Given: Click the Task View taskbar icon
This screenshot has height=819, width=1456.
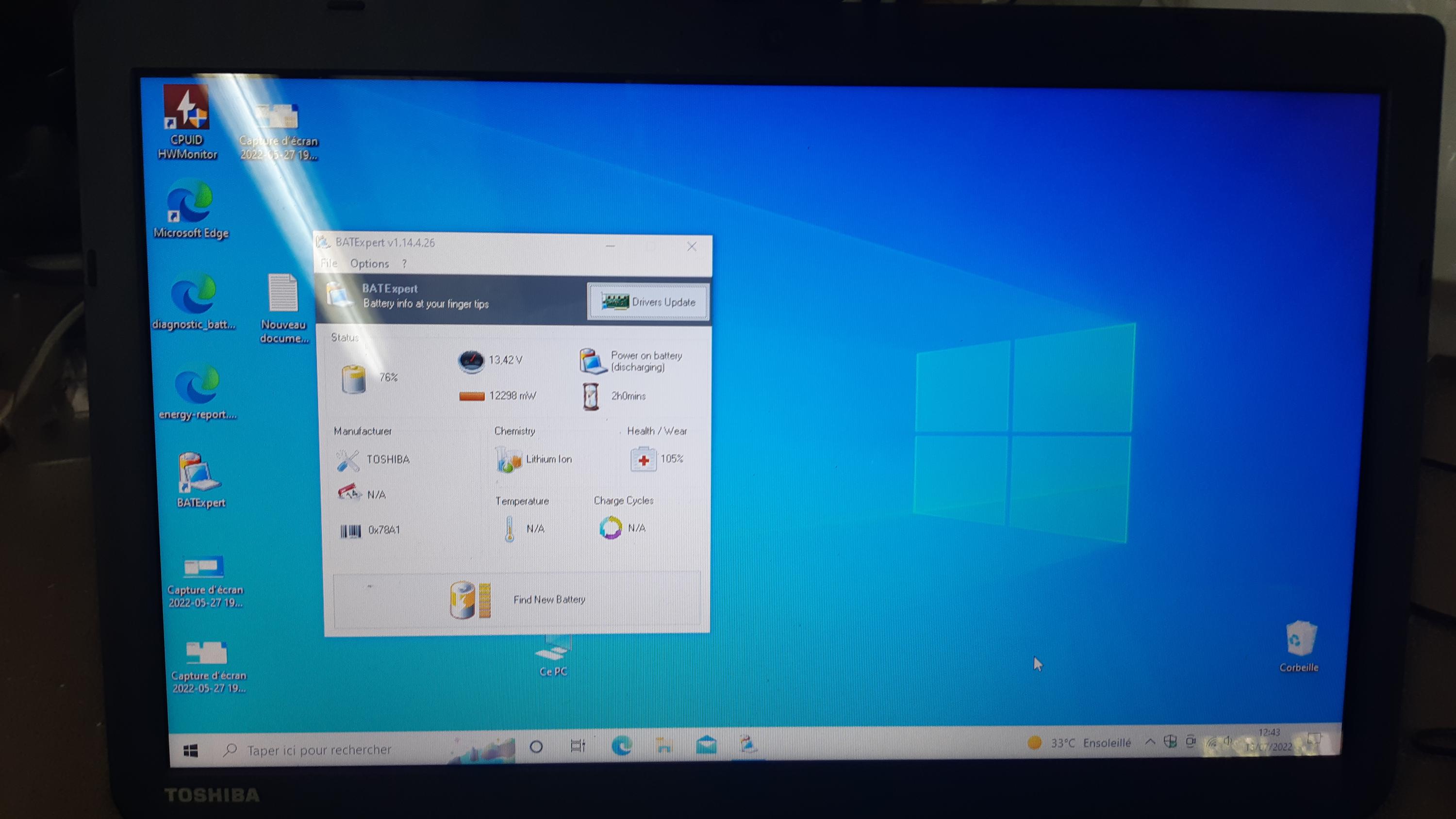Looking at the screenshot, I should 578,747.
